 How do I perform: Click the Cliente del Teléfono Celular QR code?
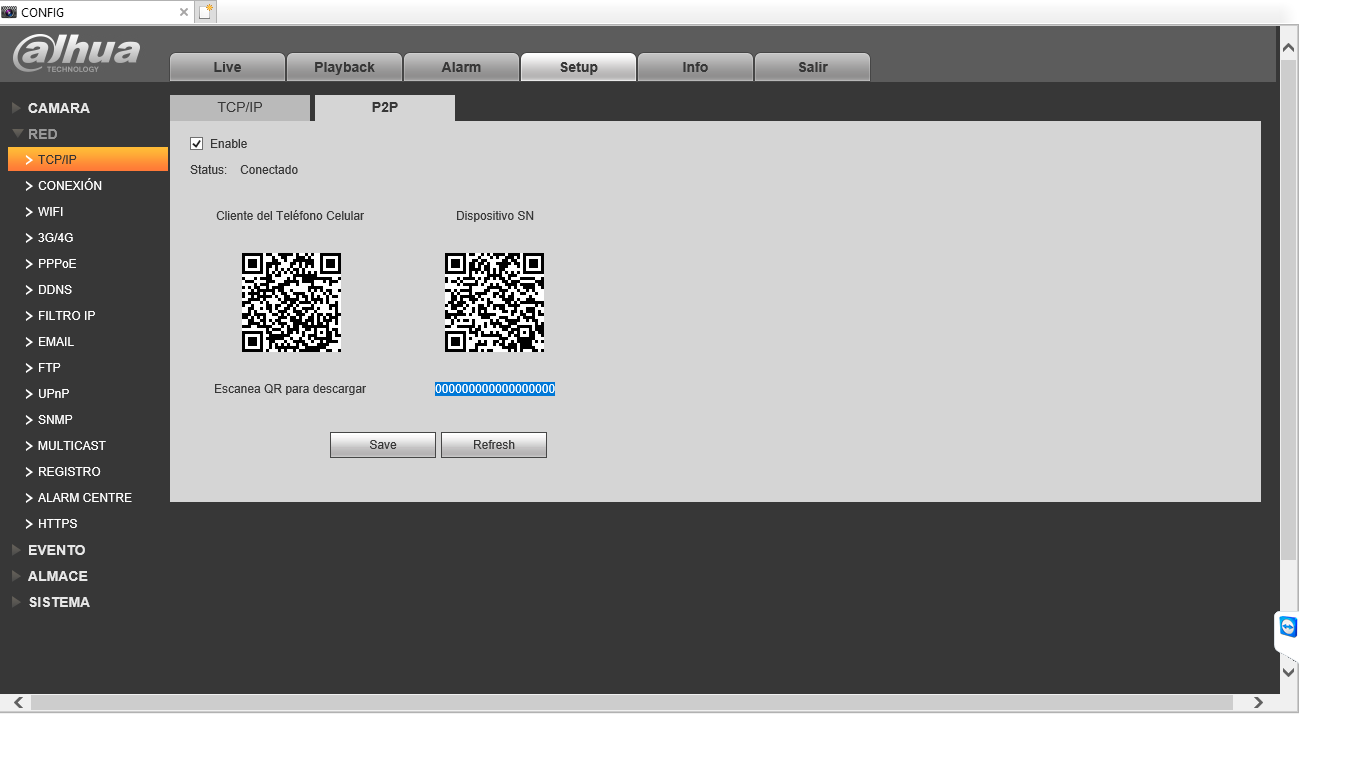(x=291, y=302)
